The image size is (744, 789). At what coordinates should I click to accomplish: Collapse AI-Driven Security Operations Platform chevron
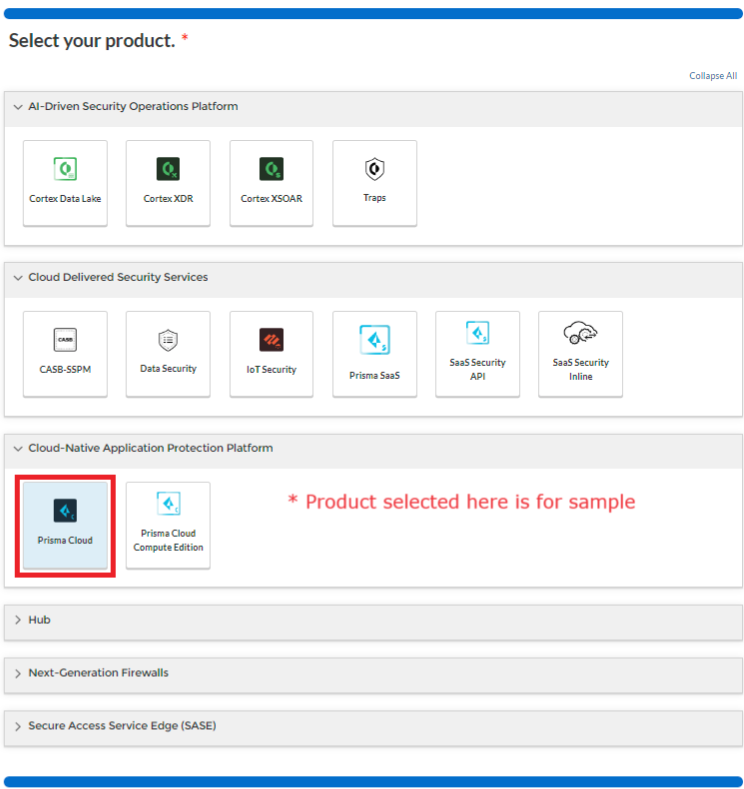click(x=18, y=107)
